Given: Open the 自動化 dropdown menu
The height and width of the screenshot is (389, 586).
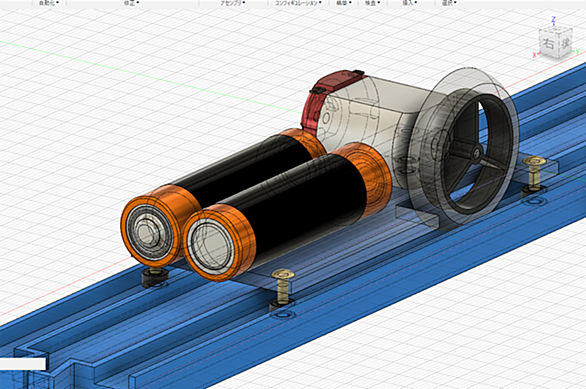Looking at the screenshot, I should 49,3.
